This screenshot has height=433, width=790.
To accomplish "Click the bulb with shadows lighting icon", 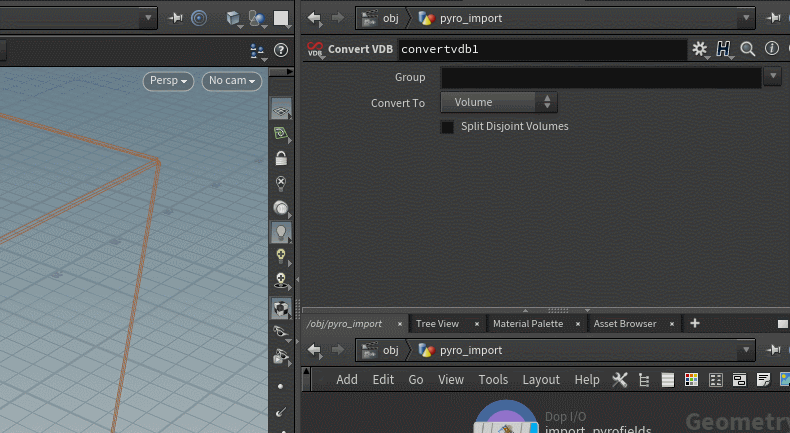I will [x=281, y=281].
